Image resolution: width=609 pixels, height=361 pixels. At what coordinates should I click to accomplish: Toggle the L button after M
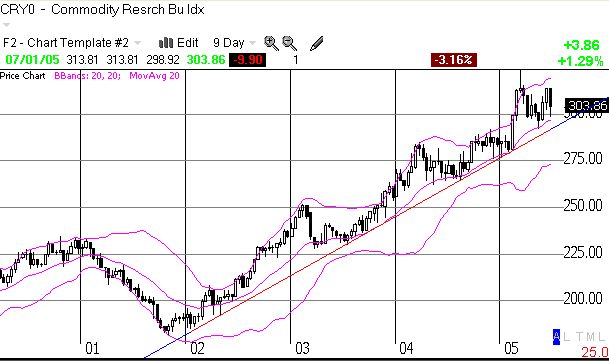(602, 337)
